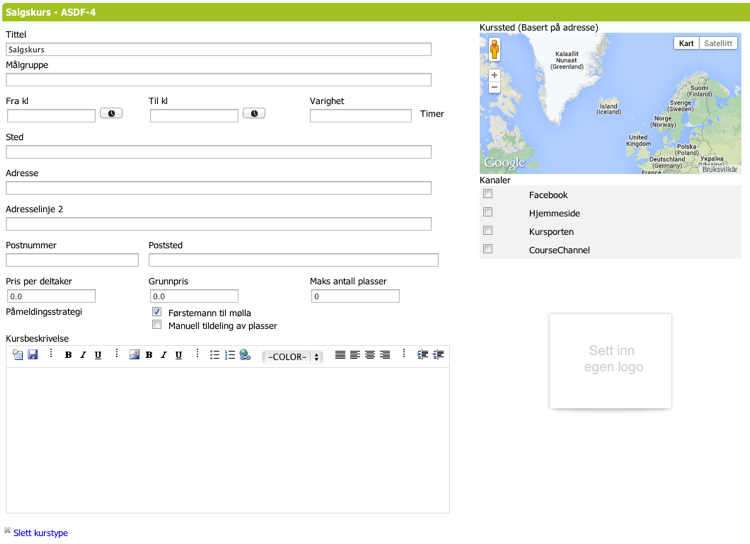Viewport: 750px width, 544px height.
Task: Enable the Hjemmeside channel checkbox
Action: pyautogui.click(x=488, y=212)
